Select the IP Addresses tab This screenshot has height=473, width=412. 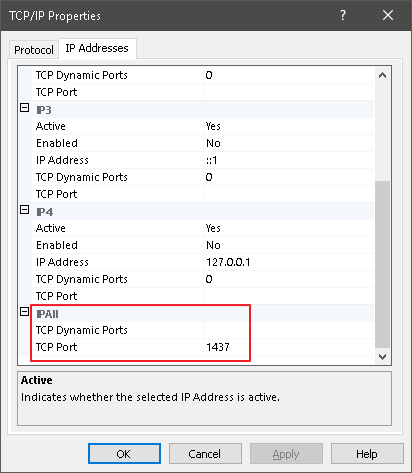coord(97,48)
